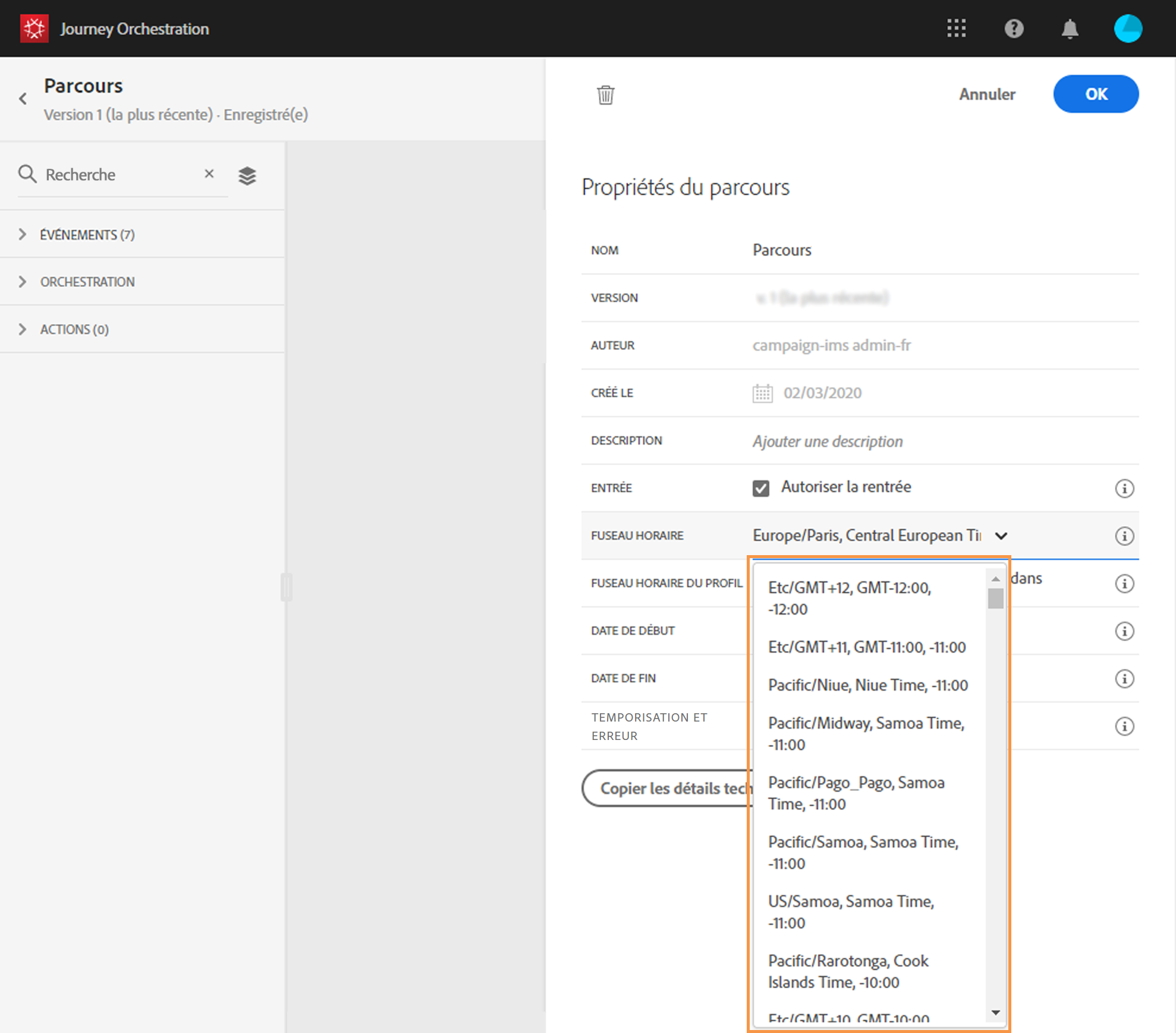Expand the Orchestration section
The image size is (1176, 1033).
coord(23,282)
